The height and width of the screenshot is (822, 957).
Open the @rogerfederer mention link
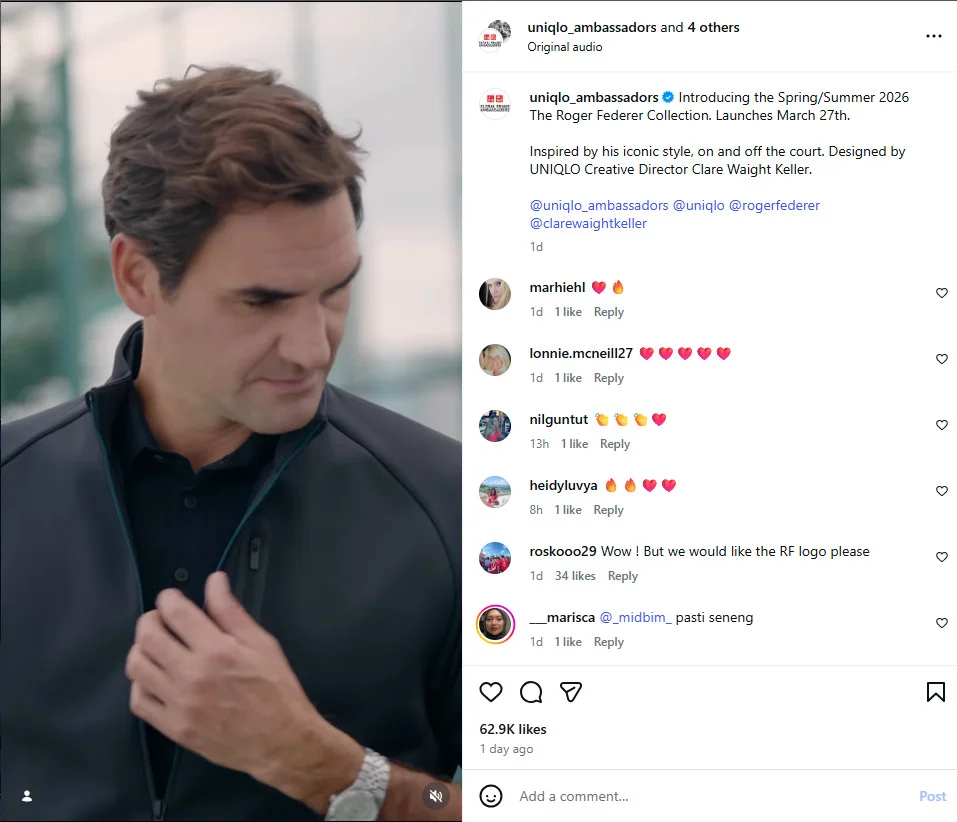point(774,205)
